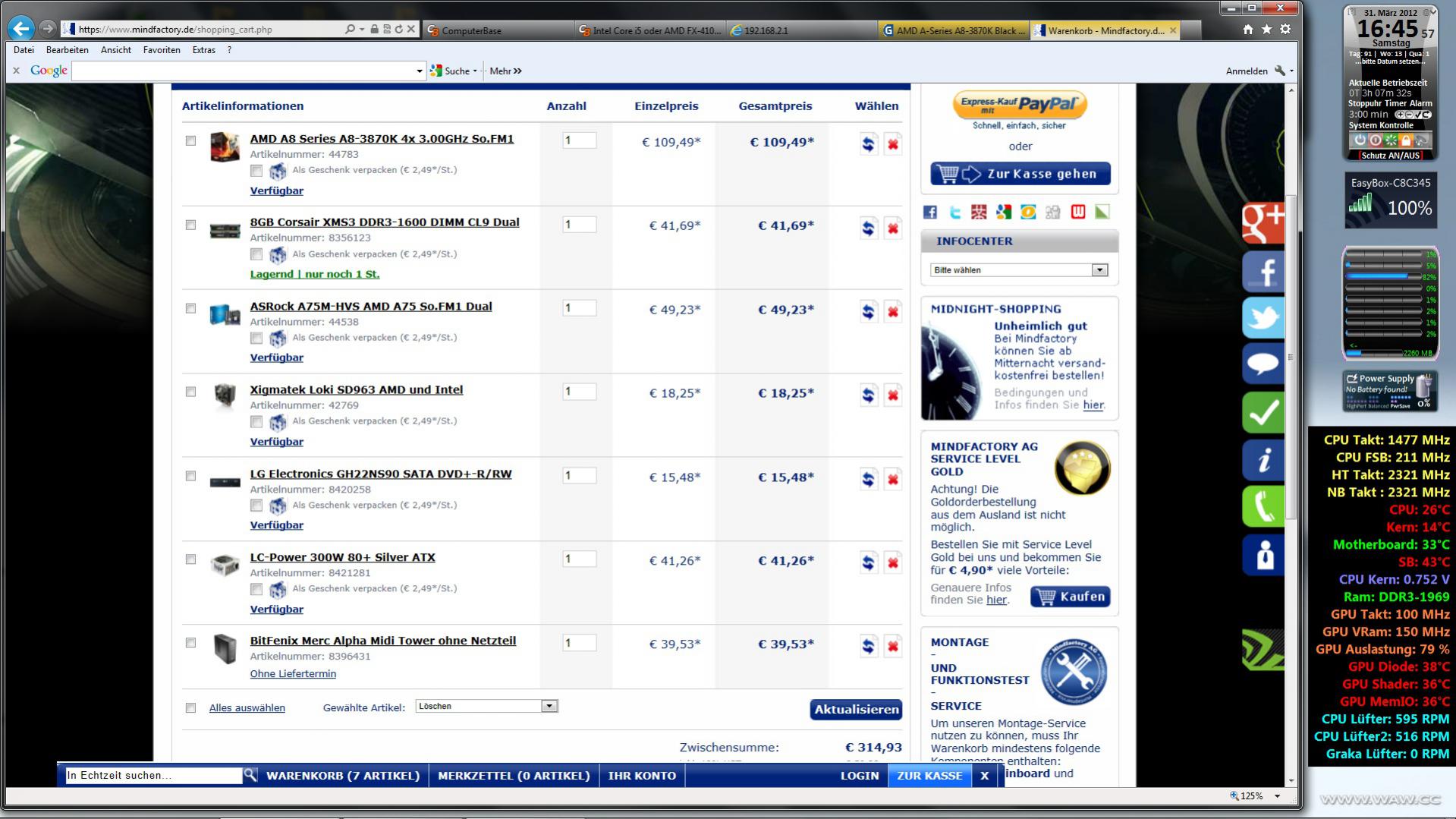Click the vertical page scrollbar down arrow
The image size is (1456, 819).
coord(1291,781)
